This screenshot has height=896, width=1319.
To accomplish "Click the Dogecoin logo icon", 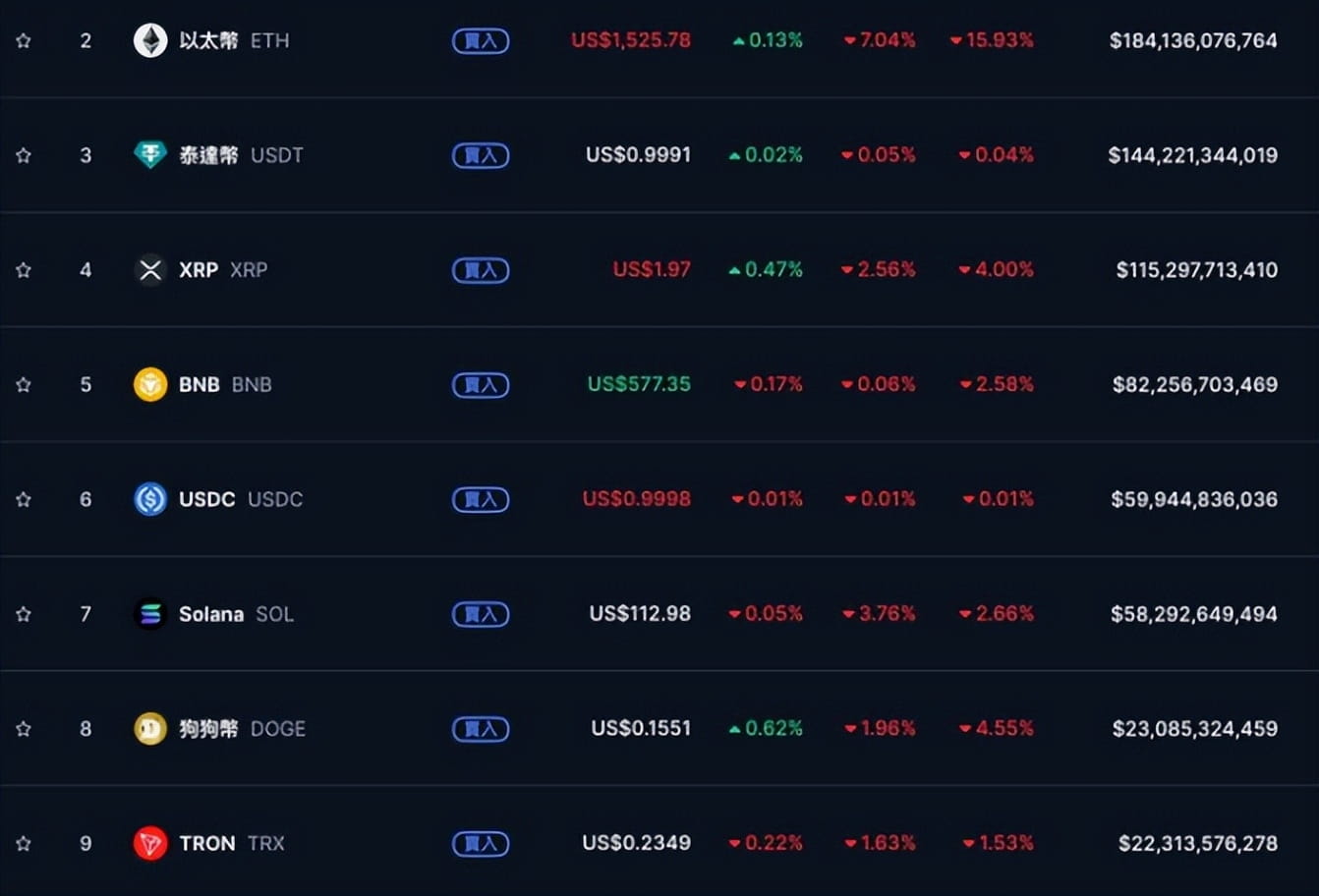I will click(150, 728).
